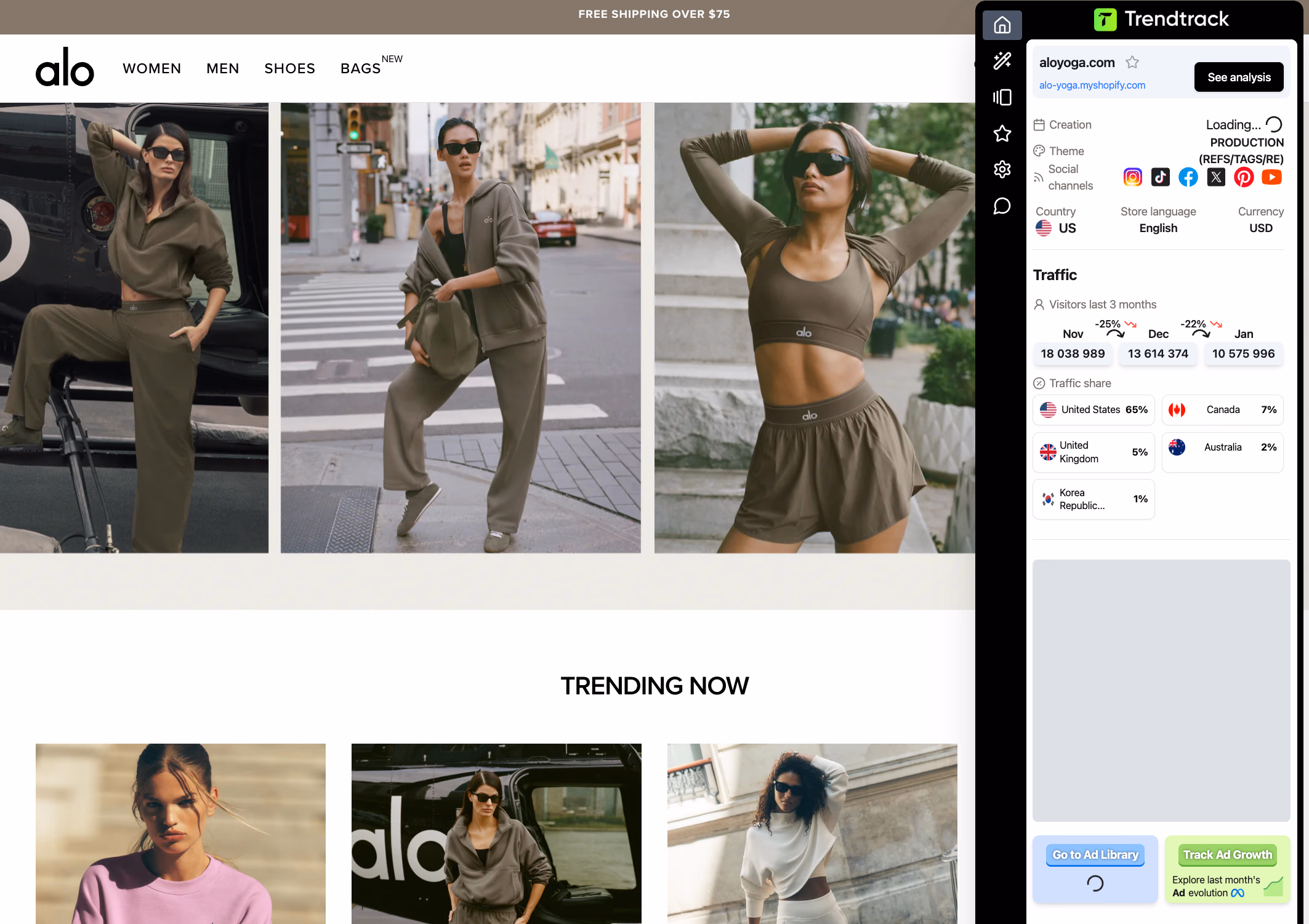The image size is (1309, 924).
Task: Open trending product with white sweater
Action: [812, 834]
